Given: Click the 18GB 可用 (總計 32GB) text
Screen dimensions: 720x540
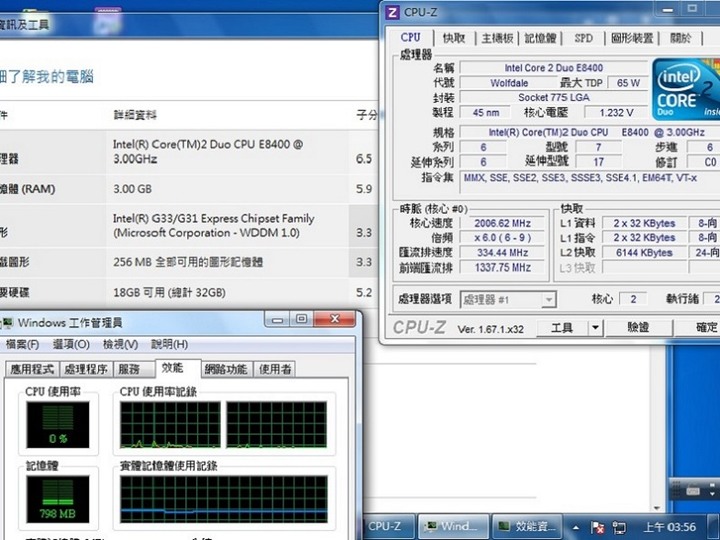Looking at the screenshot, I should pyautogui.click(x=169, y=292).
